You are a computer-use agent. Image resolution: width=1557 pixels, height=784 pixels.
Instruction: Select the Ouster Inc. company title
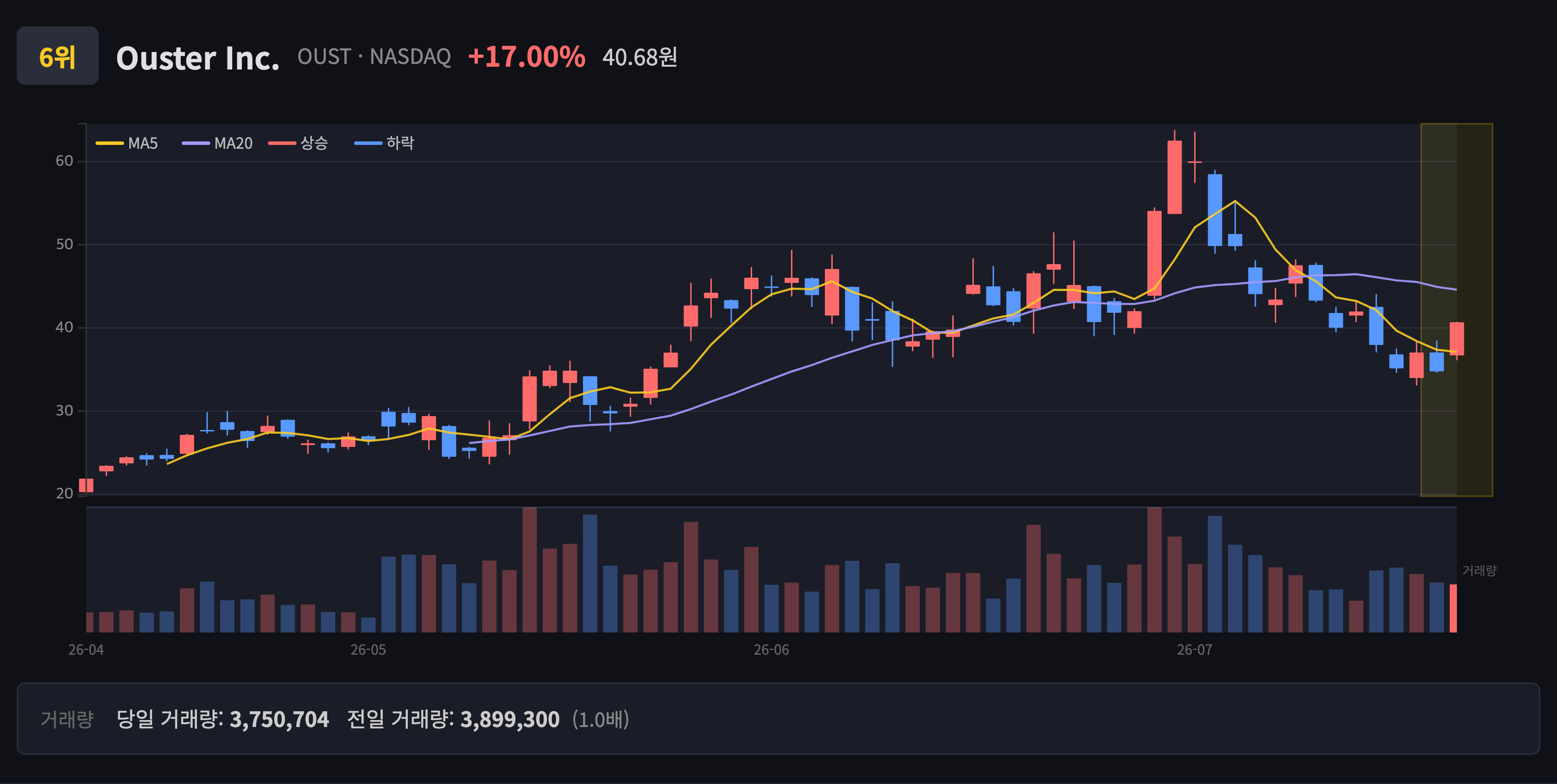coord(198,58)
